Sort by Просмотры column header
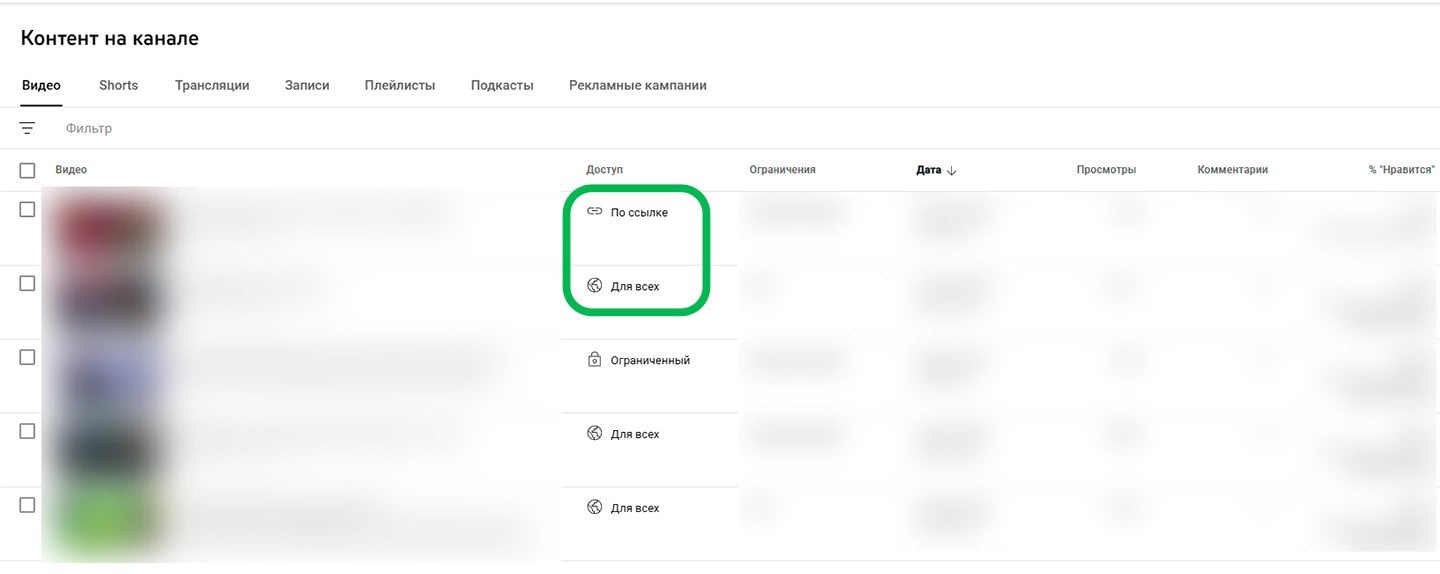The width and height of the screenshot is (1440, 574). click(x=1106, y=170)
